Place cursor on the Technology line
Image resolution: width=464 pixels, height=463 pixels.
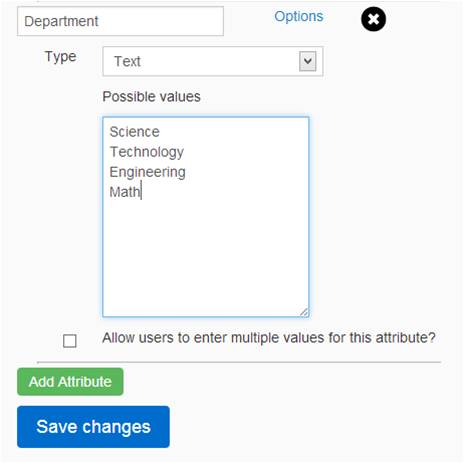point(147,152)
